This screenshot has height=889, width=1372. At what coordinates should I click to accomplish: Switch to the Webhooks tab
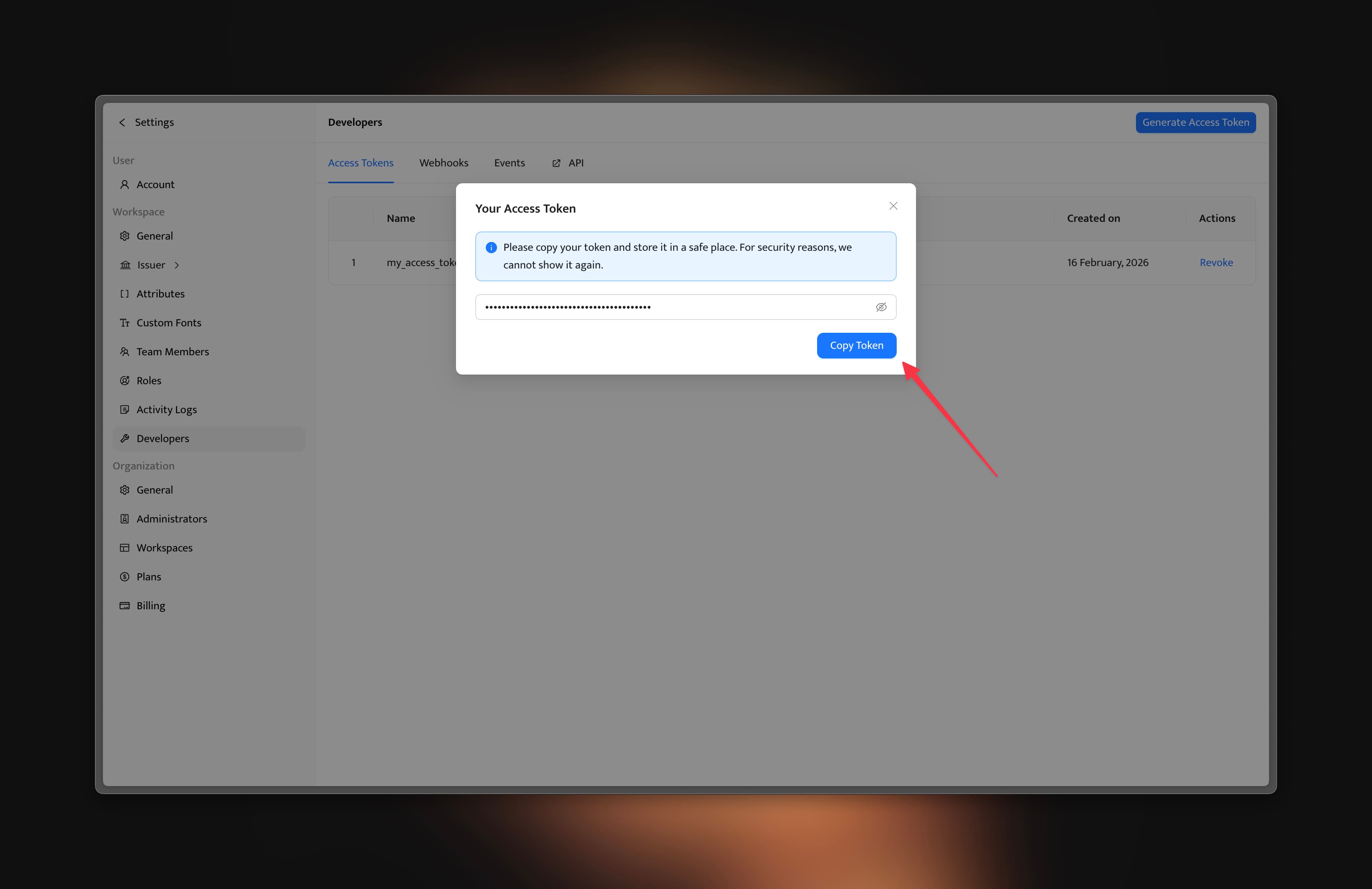click(443, 163)
